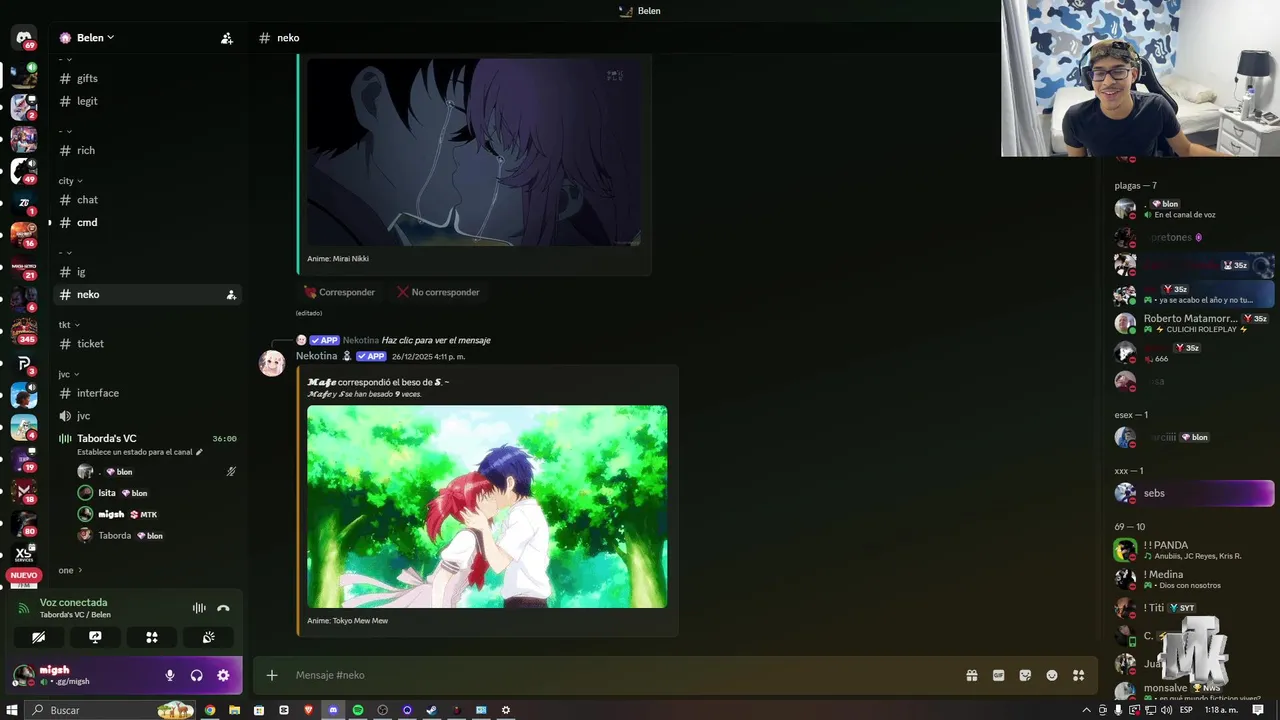The image size is (1280, 720).
Task: Open the Tokyo Mew Mew kiss GIF
Action: click(x=487, y=506)
